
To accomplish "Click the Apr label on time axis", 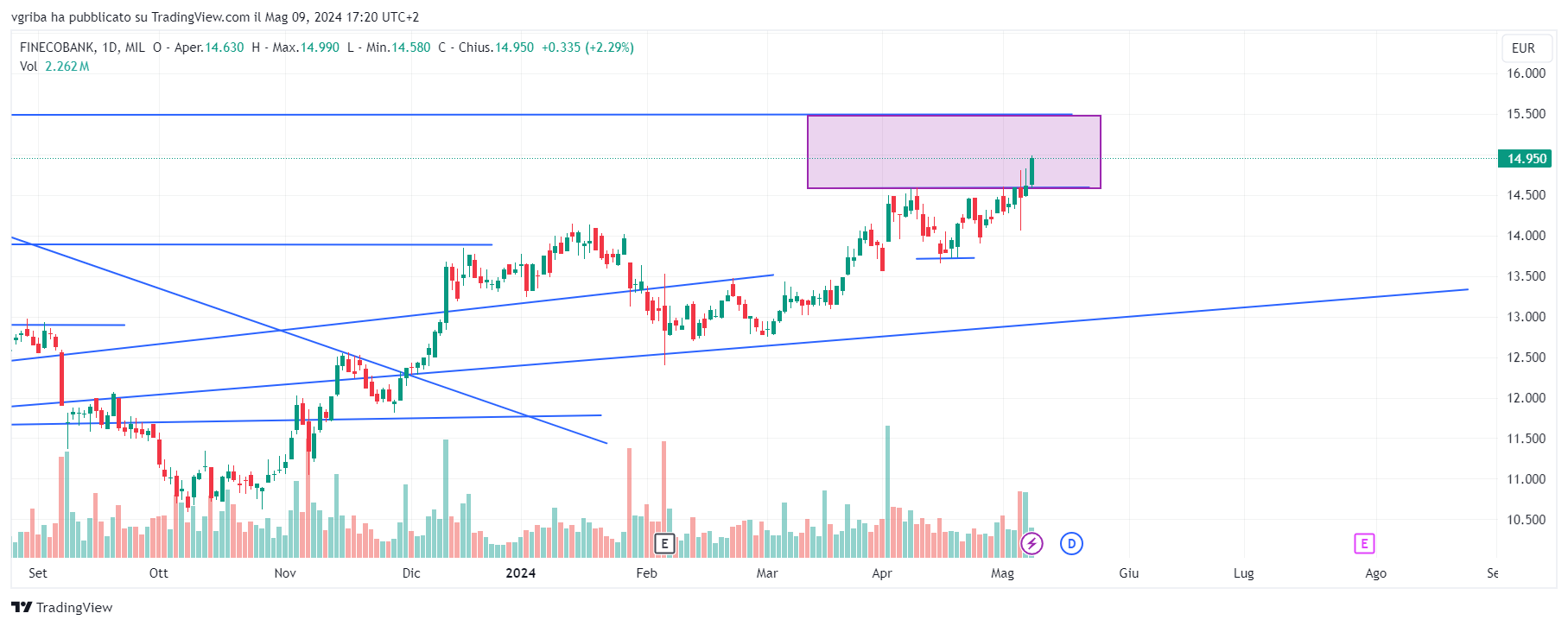I will pos(882,573).
